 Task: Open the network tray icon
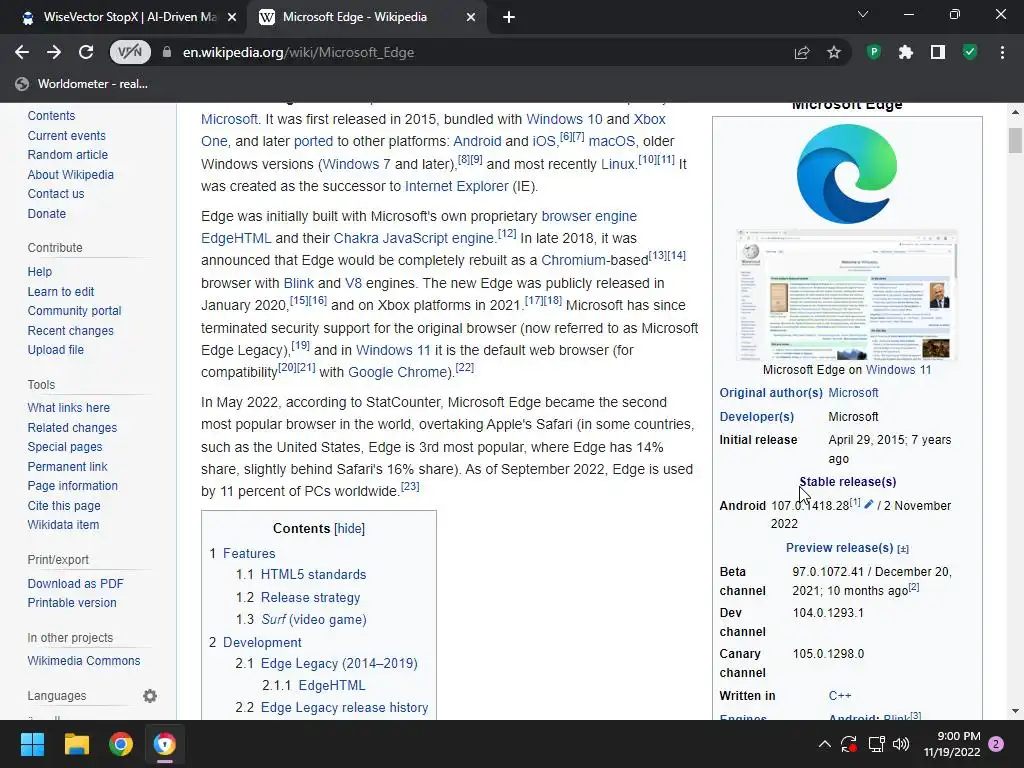pyautogui.click(x=876, y=744)
